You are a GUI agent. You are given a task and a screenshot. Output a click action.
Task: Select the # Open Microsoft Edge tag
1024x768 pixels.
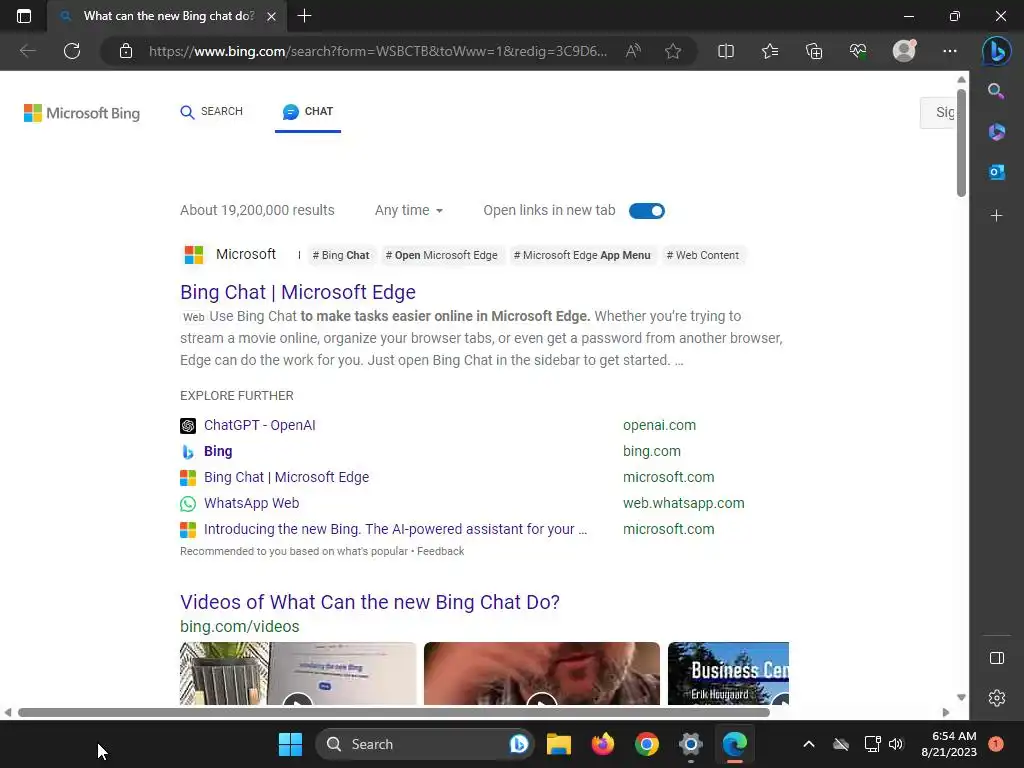click(x=441, y=255)
